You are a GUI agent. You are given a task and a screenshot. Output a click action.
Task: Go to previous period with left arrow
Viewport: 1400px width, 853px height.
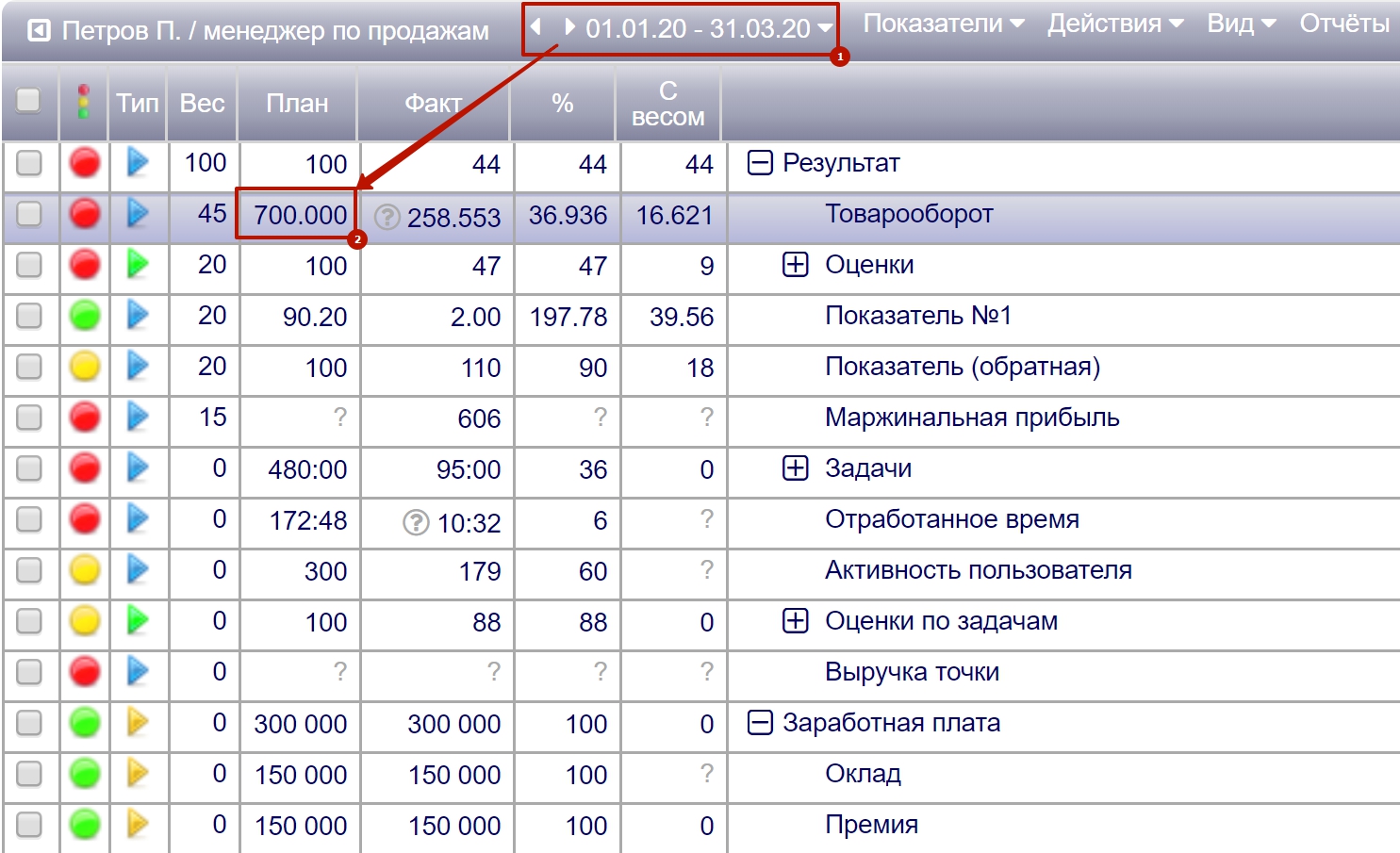pos(536,26)
